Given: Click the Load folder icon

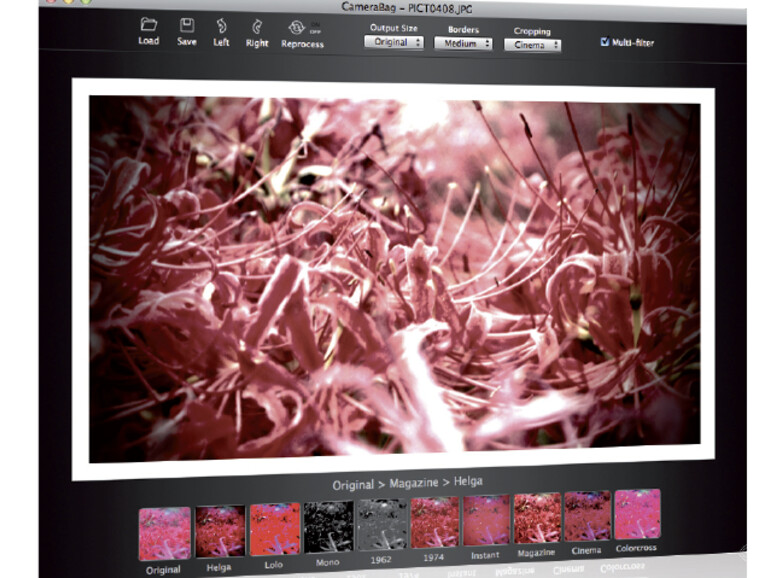Looking at the screenshot, I should pyautogui.click(x=148, y=25).
